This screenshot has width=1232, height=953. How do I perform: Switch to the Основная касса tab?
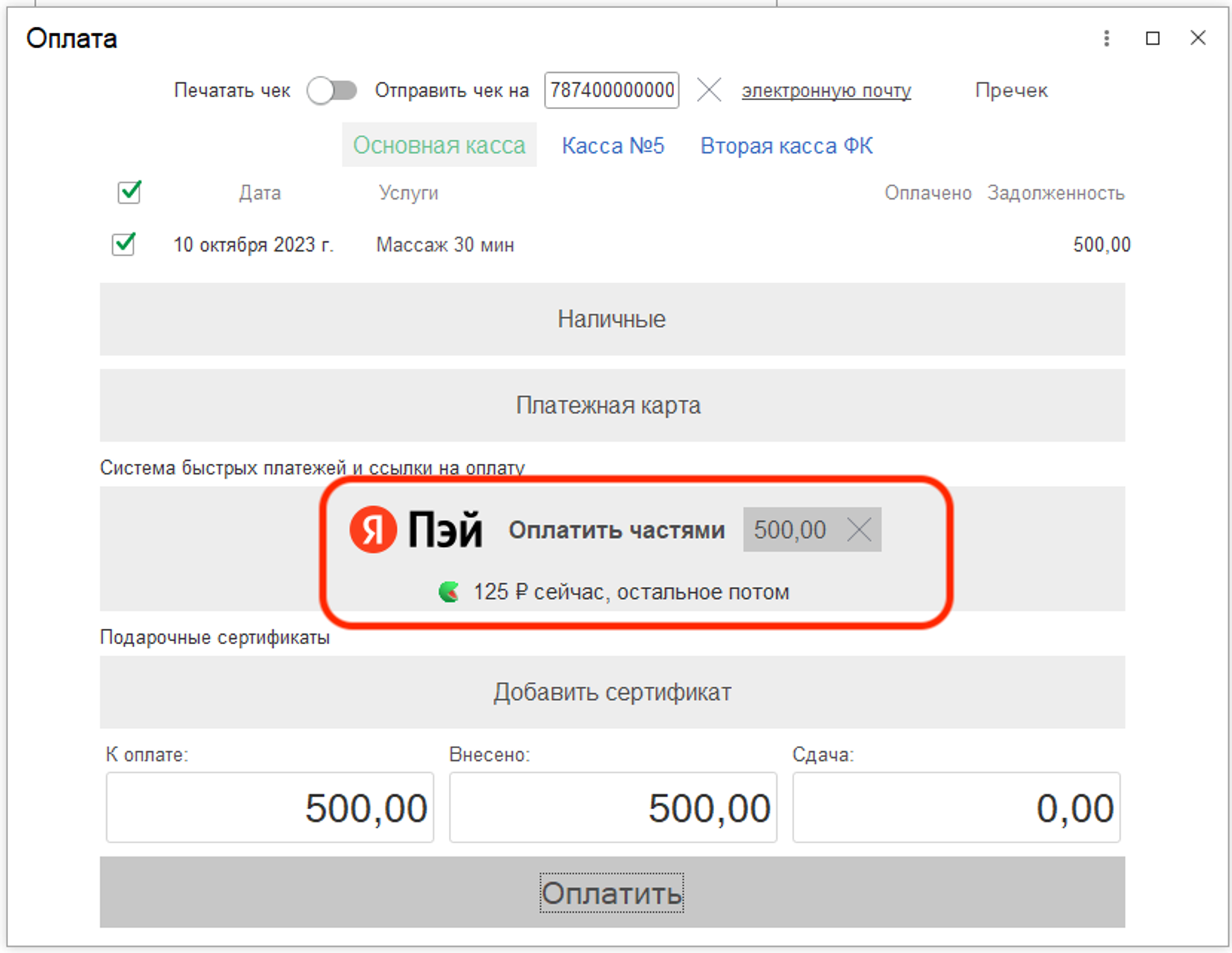click(439, 145)
